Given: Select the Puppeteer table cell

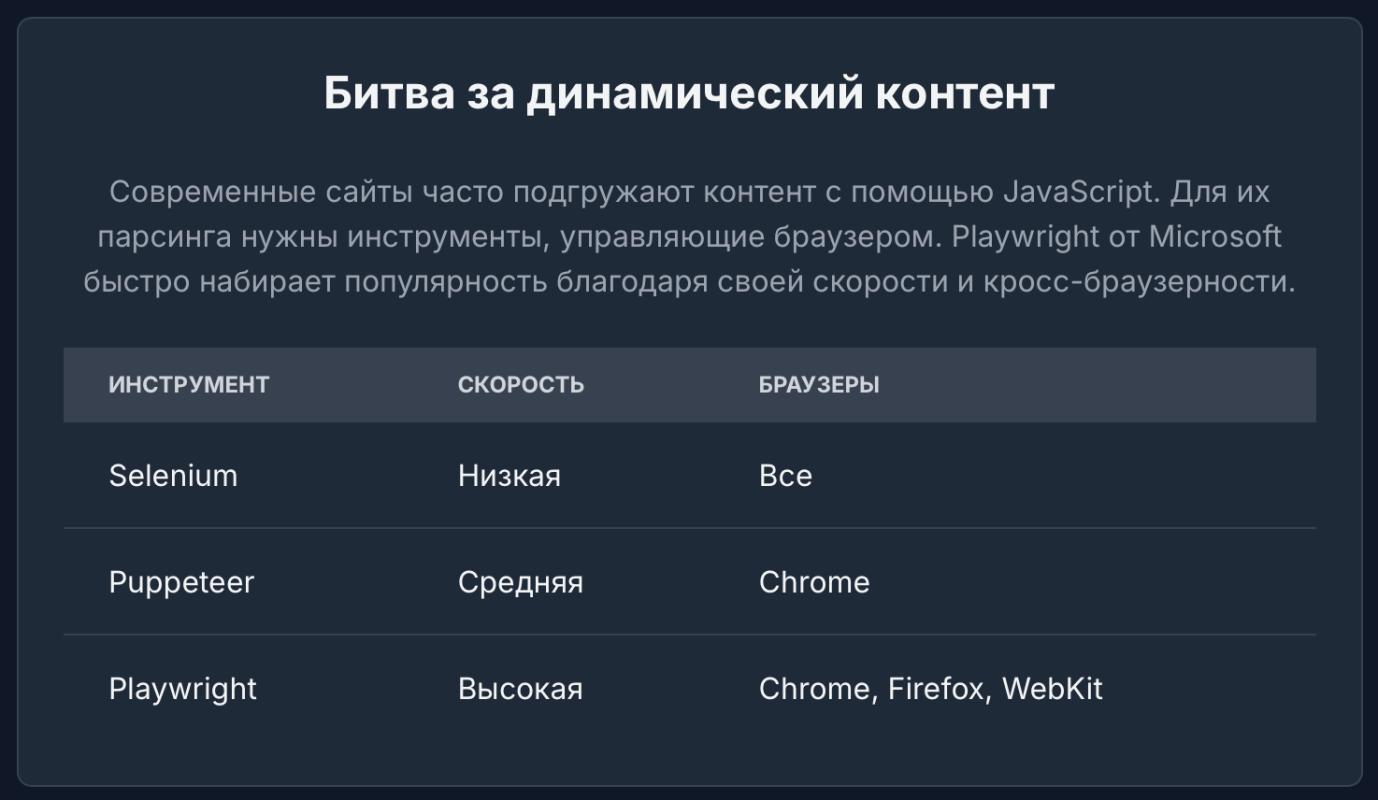Looking at the screenshot, I should pyautogui.click(x=181, y=582).
